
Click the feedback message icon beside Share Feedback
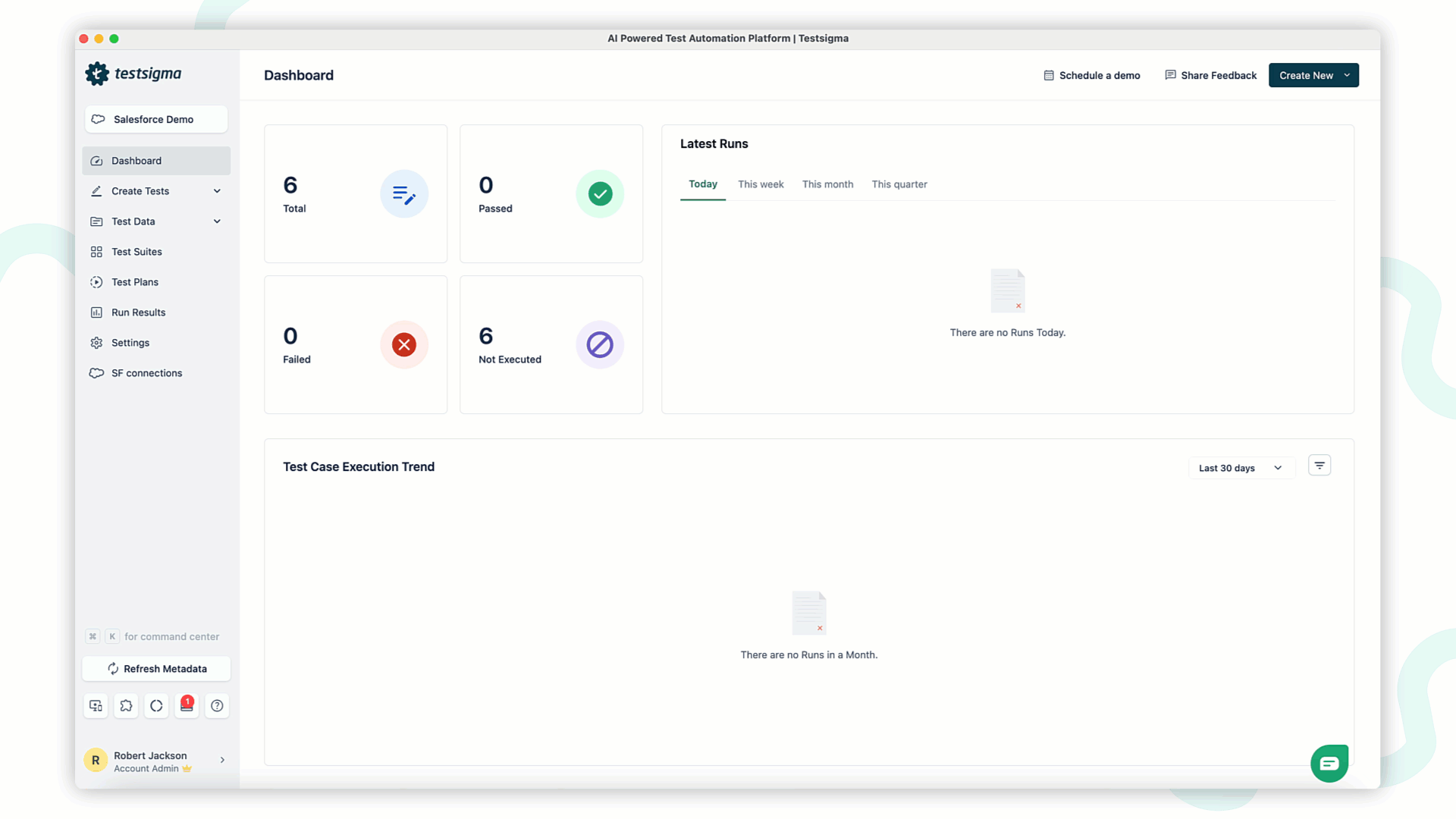[x=1170, y=75]
